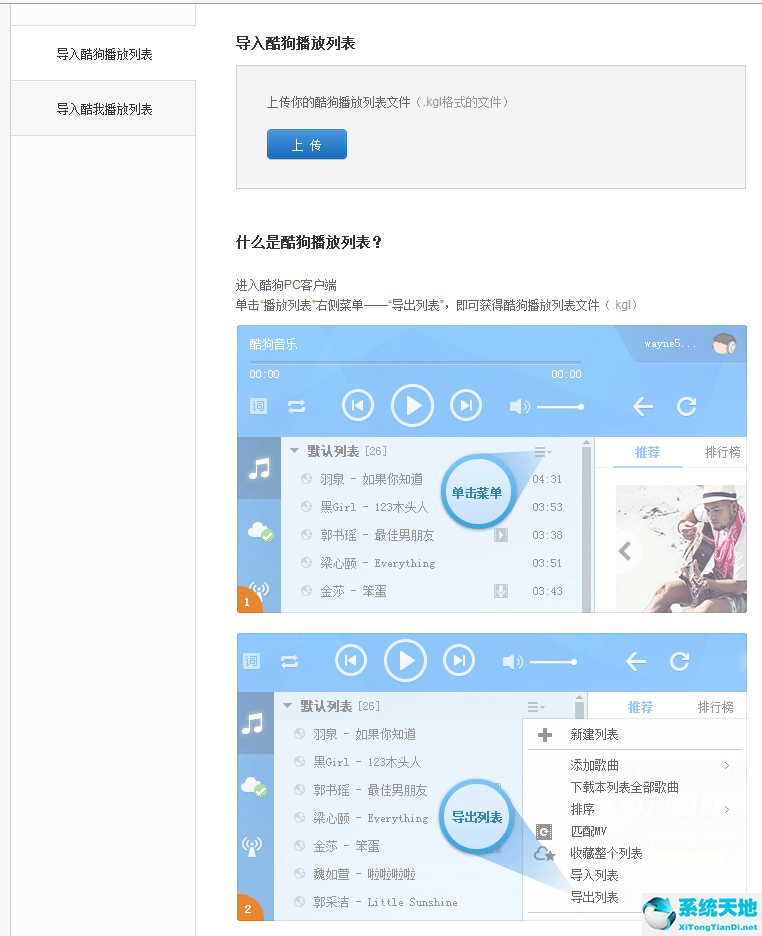Click the playback progress bar under 酷狗音乐
This screenshot has width=762, height=936.
pyautogui.click(x=415, y=362)
